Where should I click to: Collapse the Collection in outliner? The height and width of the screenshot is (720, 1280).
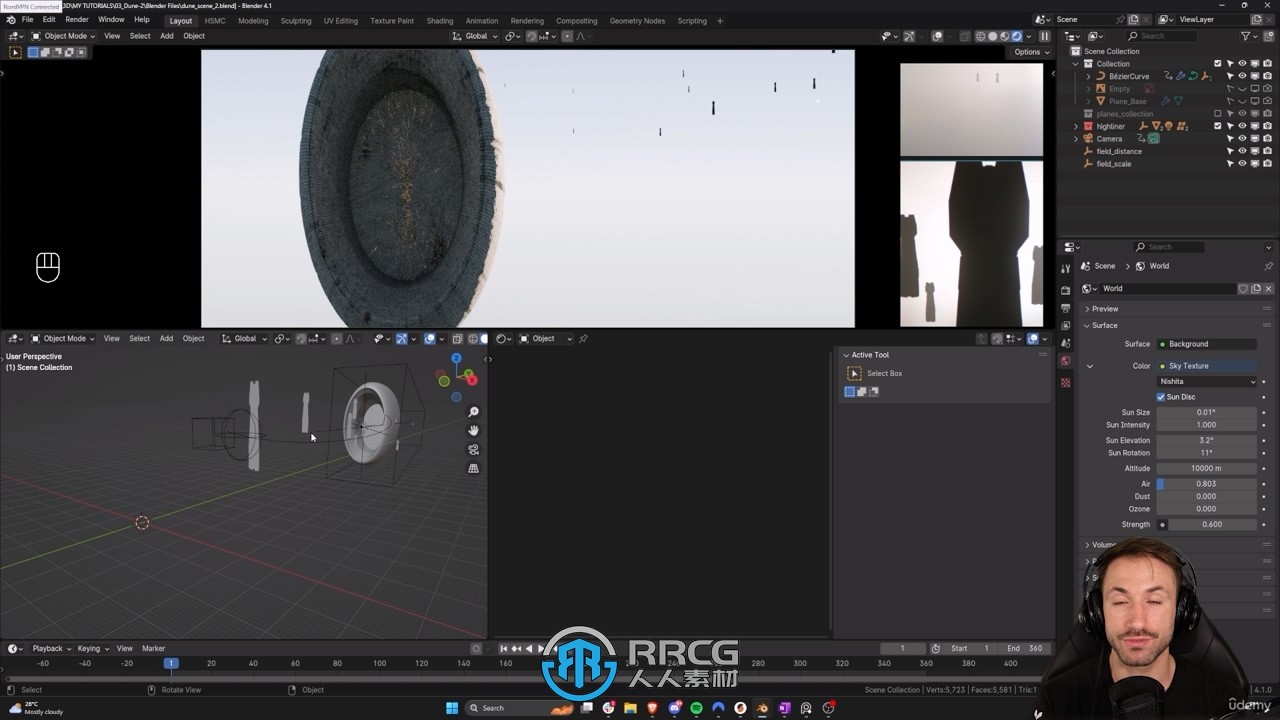pos(1076,64)
